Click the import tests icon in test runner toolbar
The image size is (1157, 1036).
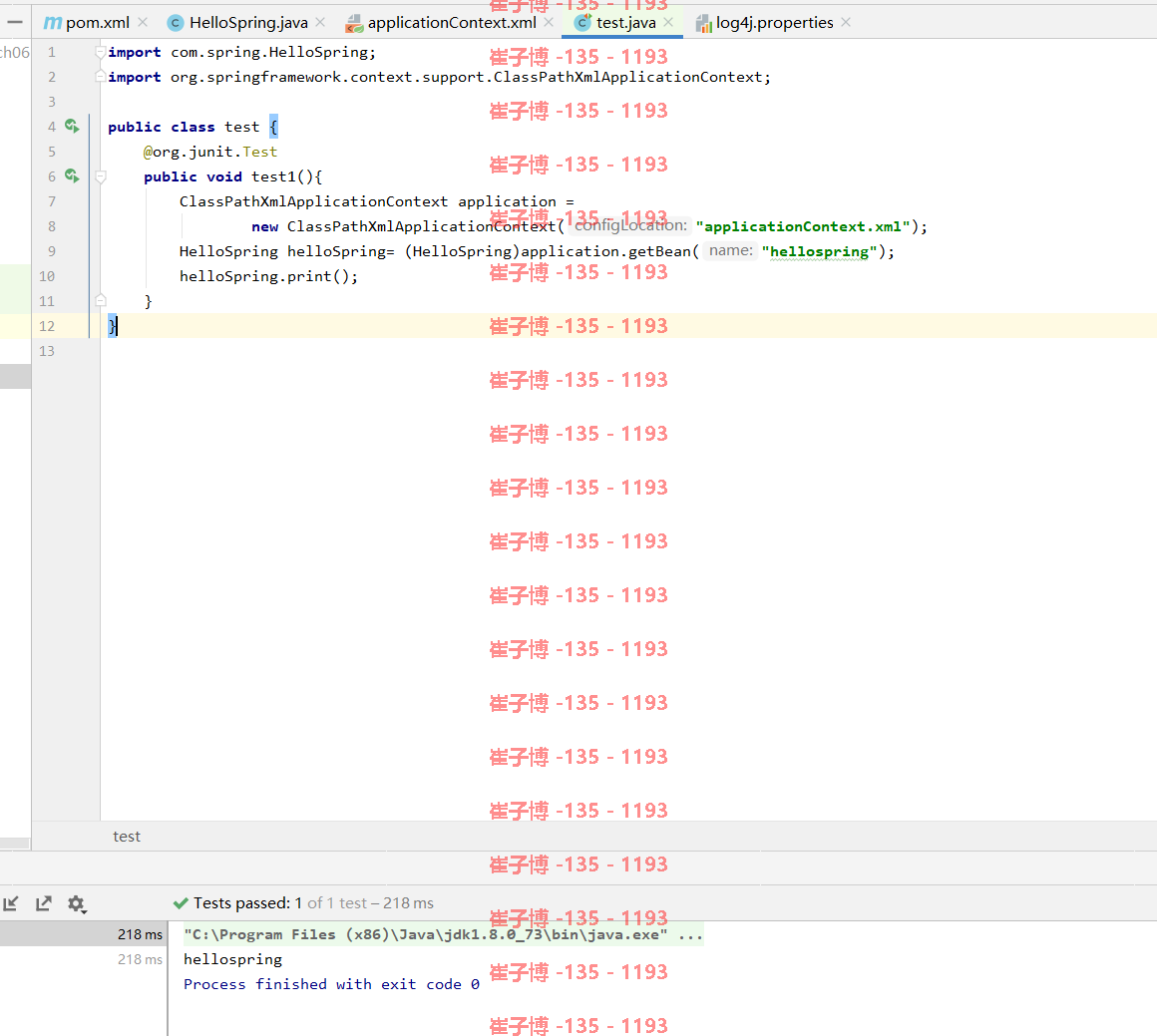pos(11,903)
